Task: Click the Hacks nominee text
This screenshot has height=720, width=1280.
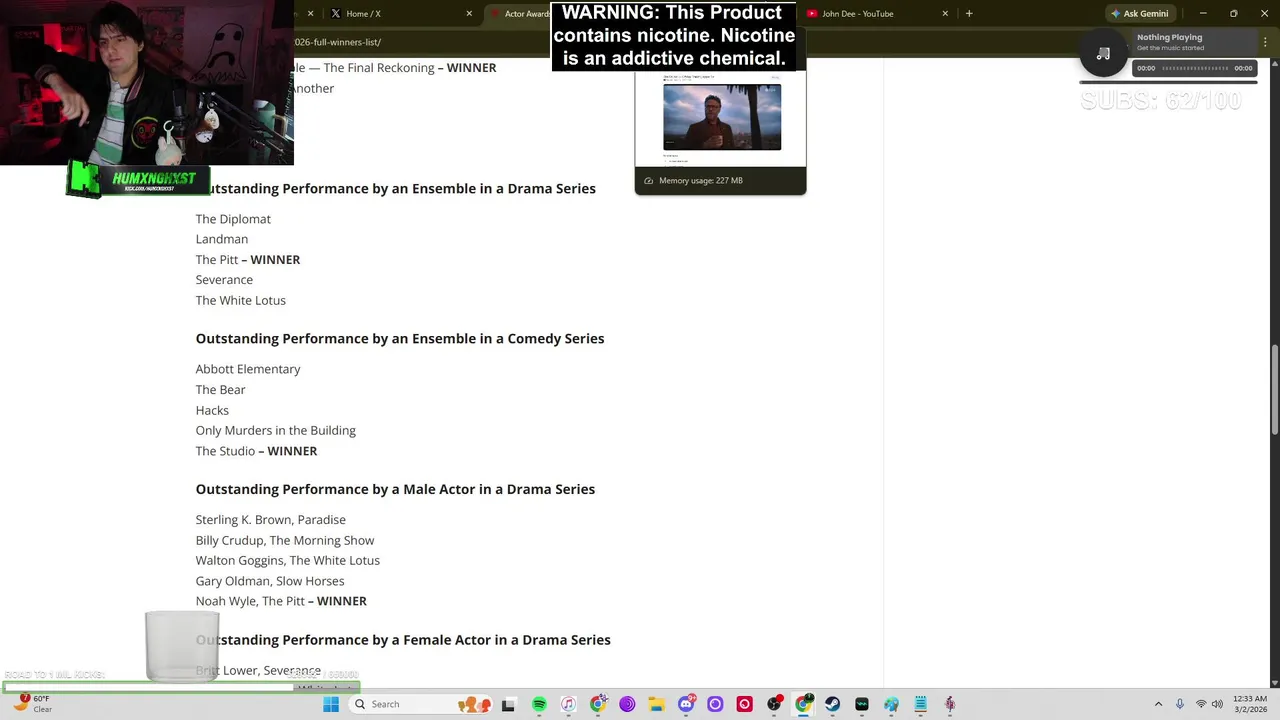Action: (x=212, y=410)
